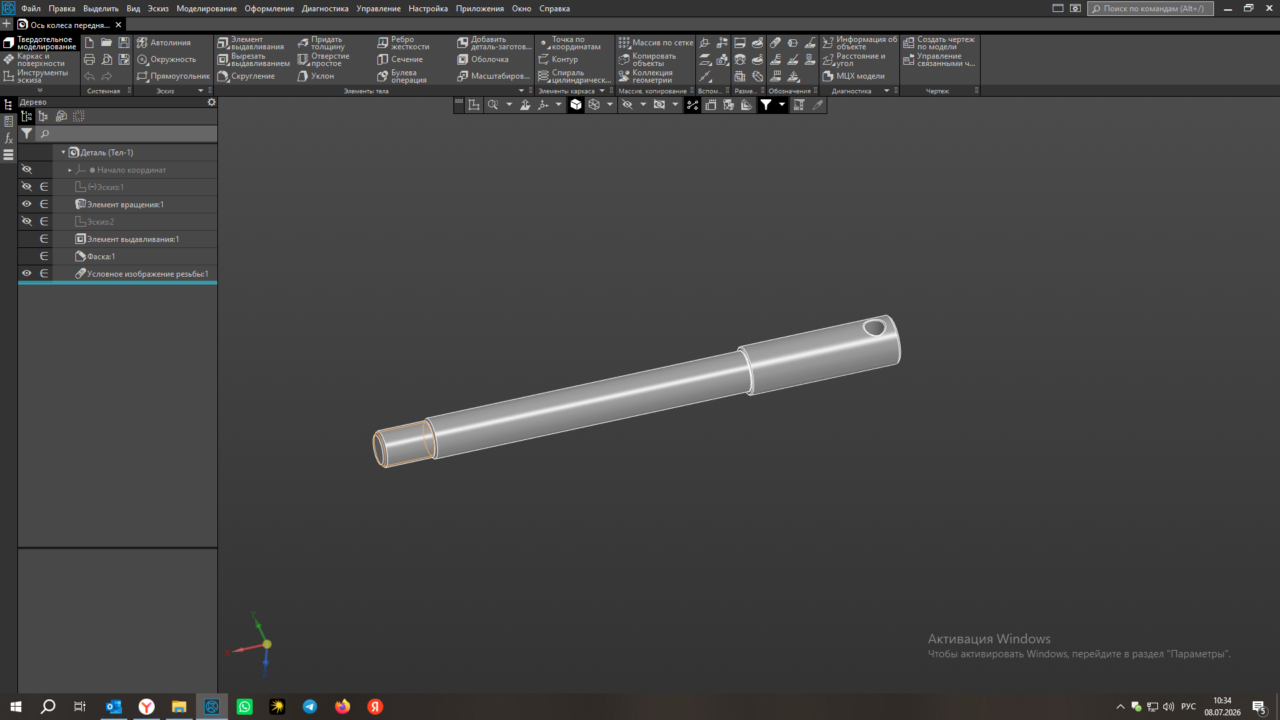This screenshot has height=720, width=1280.
Task: Click the Контур tool
Action: click(x=558, y=59)
